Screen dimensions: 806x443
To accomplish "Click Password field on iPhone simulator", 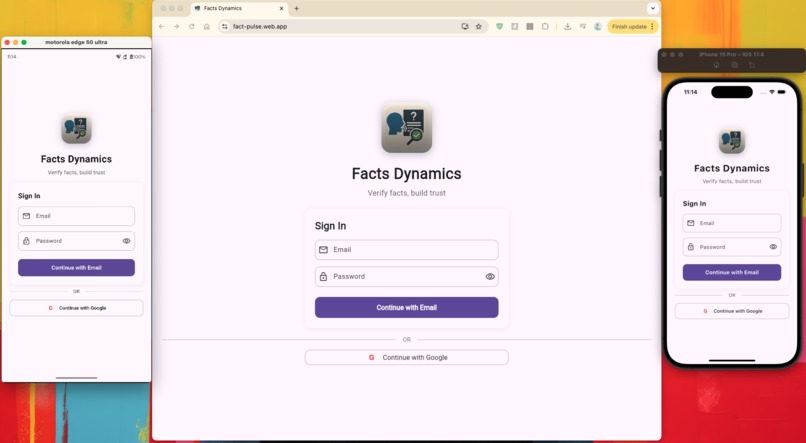I will 732,247.
